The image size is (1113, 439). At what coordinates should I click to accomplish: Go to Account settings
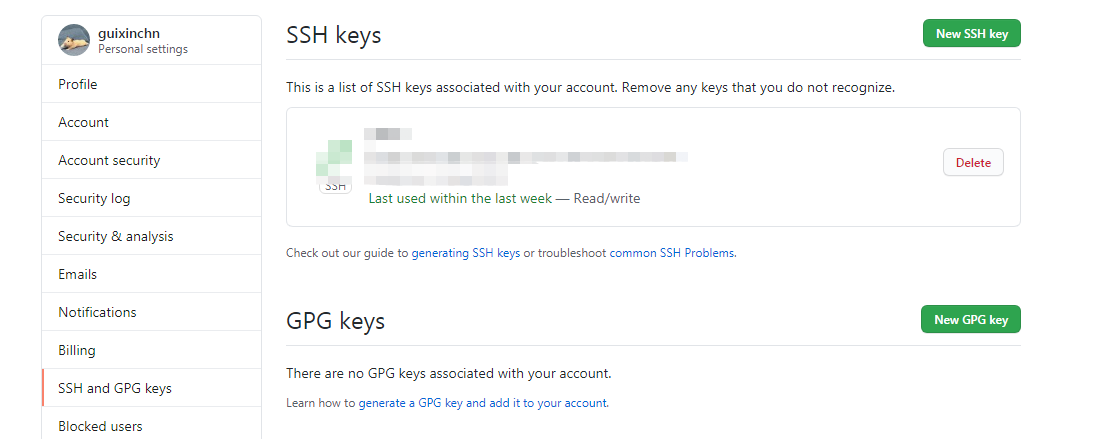coord(84,123)
